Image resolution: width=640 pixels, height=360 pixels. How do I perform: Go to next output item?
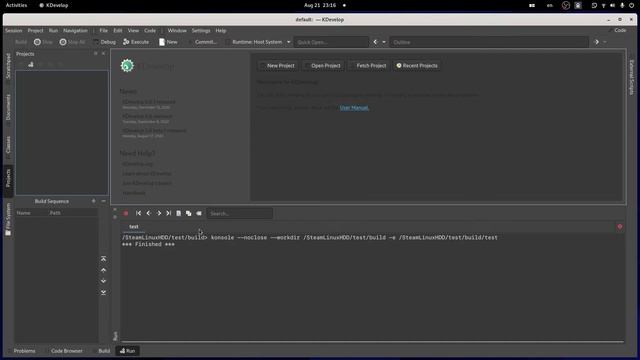pos(159,213)
